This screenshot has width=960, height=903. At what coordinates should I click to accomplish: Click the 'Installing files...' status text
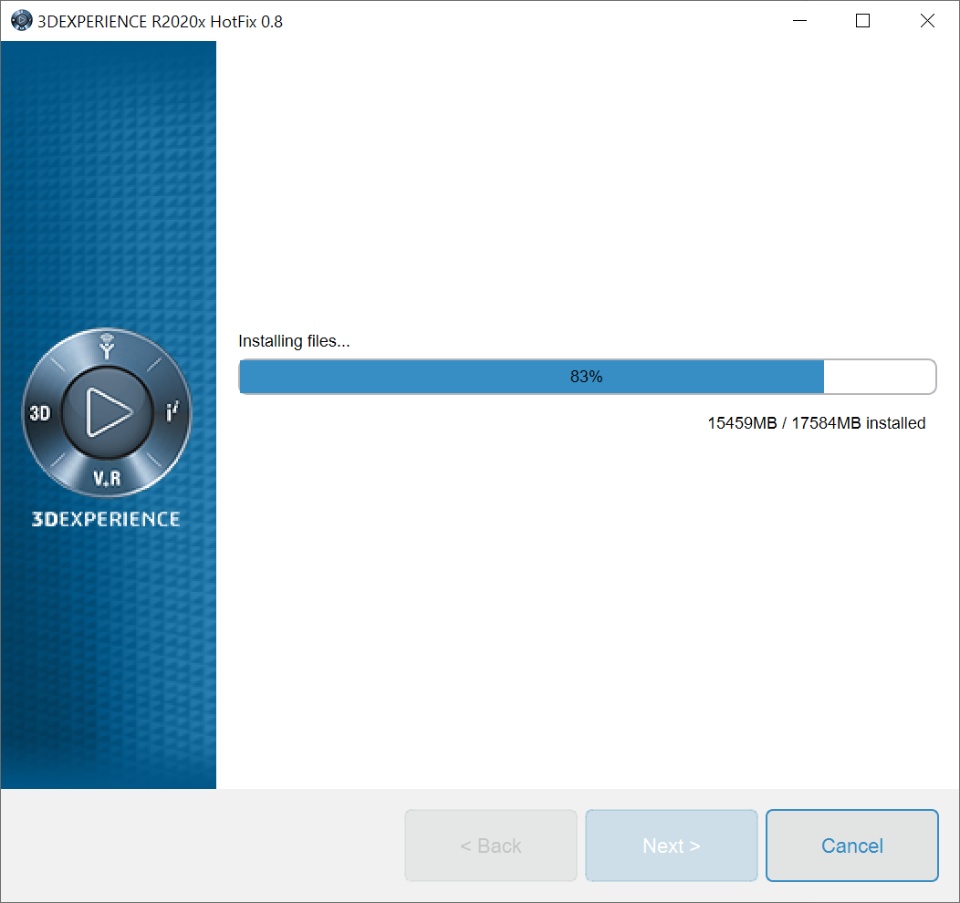point(294,341)
